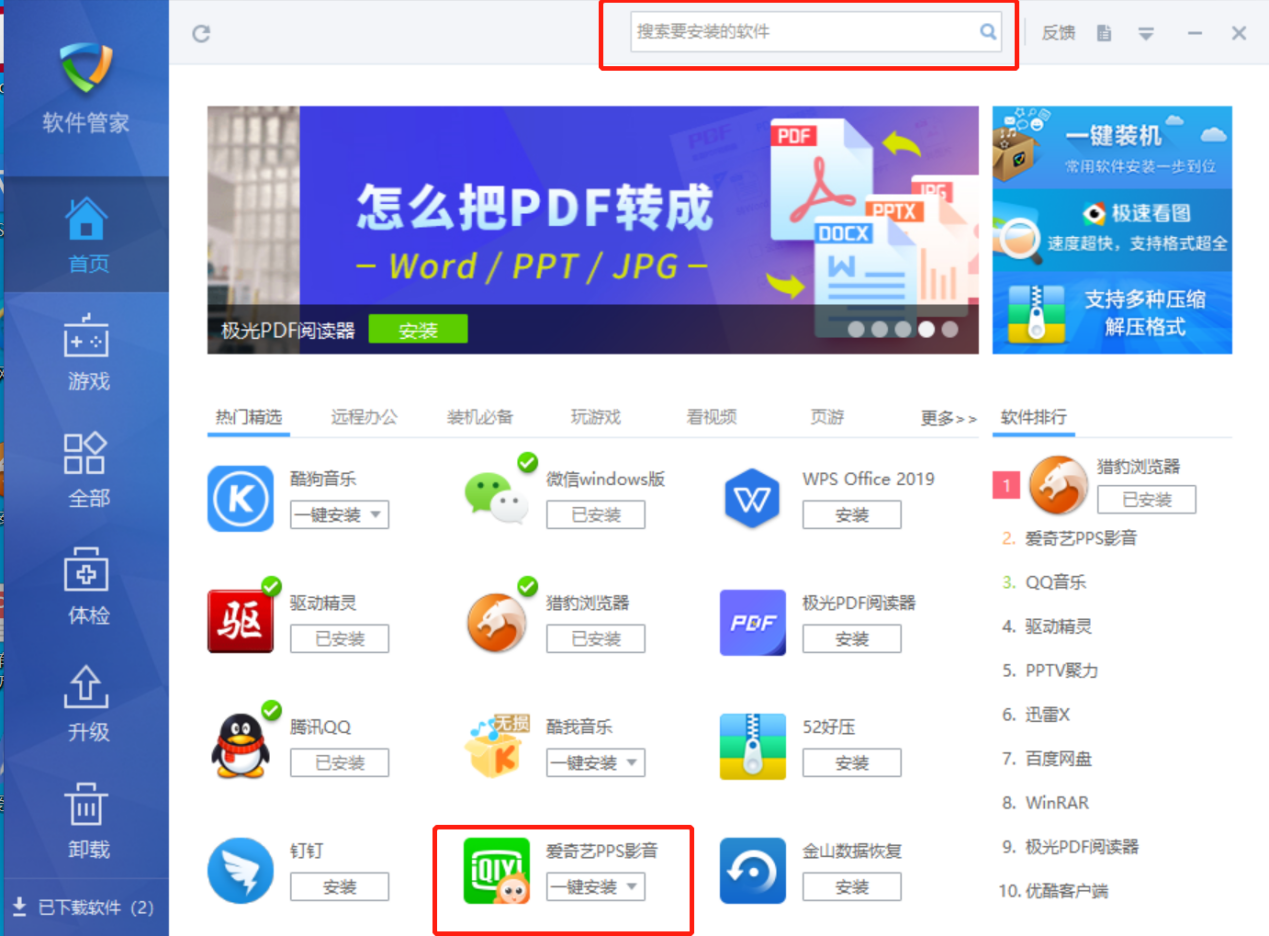1269x936 pixels.
Task: Open 全部 all software in sidebar
Action: pyautogui.click(x=86, y=469)
